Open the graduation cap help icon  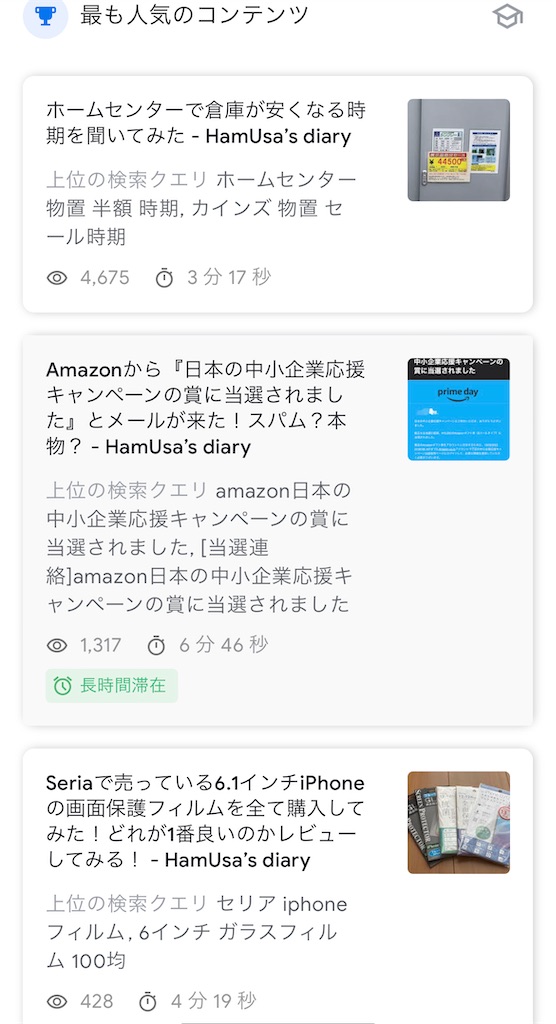click(x=508, y=16)
